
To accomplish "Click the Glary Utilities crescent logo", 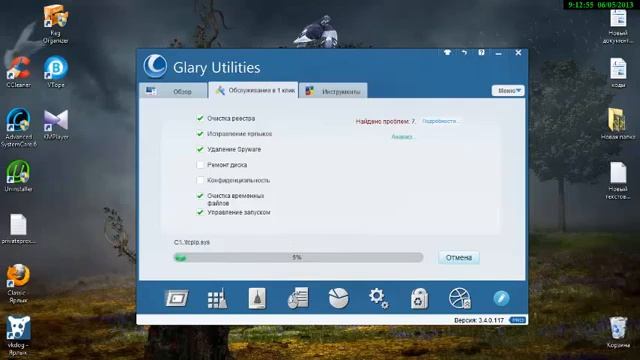I will coord(155,66).
